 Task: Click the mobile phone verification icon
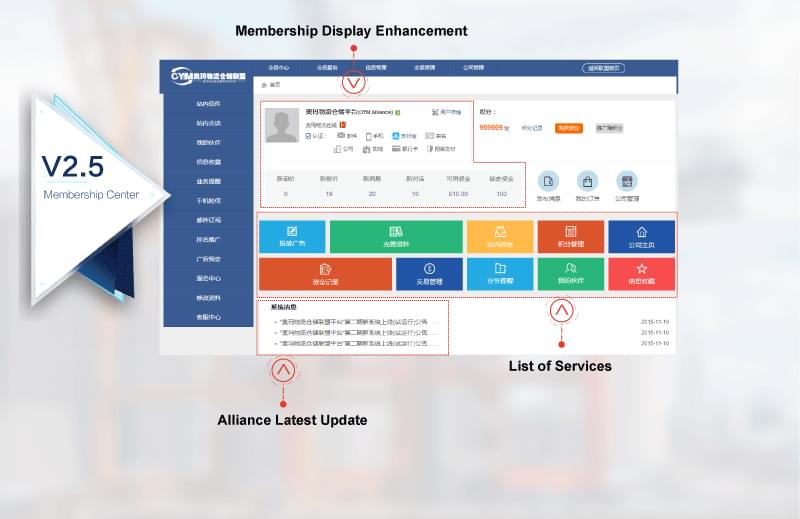[x=368, y=136]
